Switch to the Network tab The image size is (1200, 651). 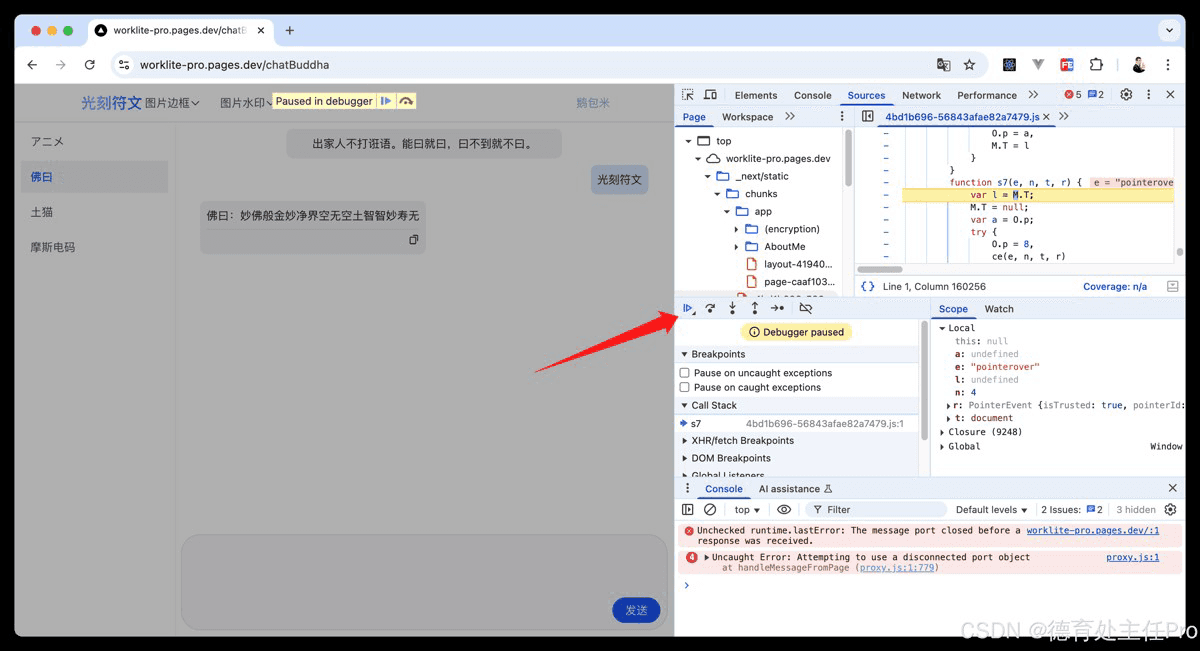(x=921, y=96)
